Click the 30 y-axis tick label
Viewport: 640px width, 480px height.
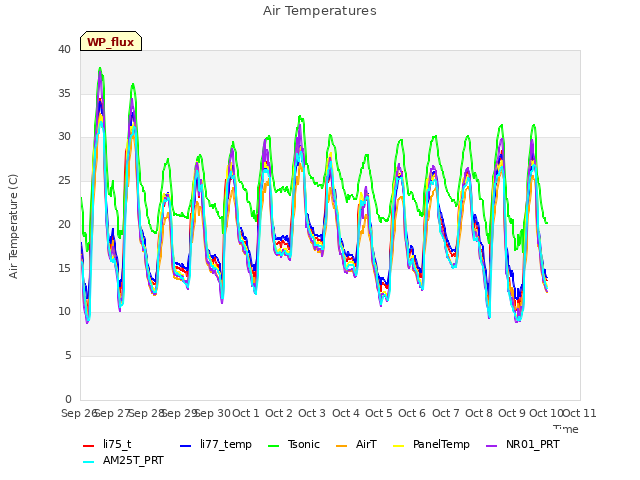click(x=64, y=137)
